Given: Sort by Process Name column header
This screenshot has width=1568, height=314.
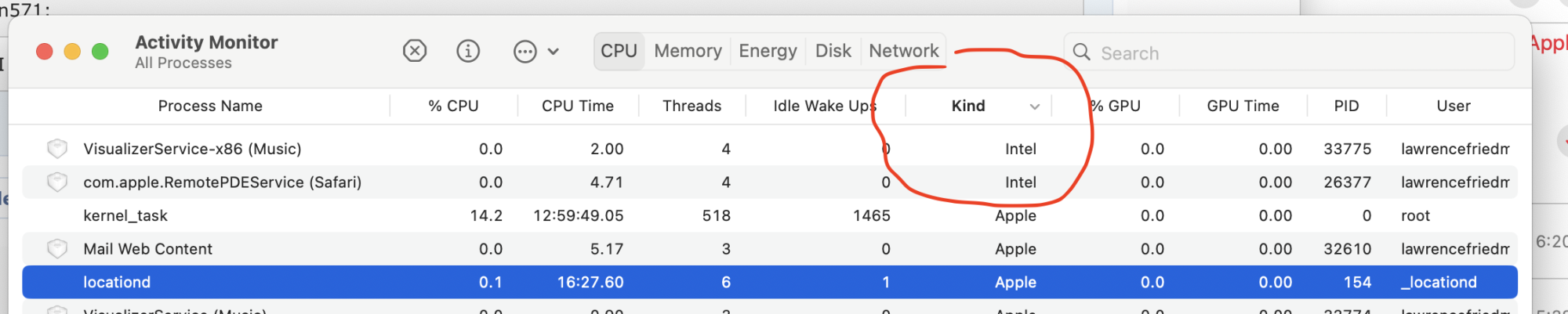Looking at the screenshot, I should click(210, 106).
